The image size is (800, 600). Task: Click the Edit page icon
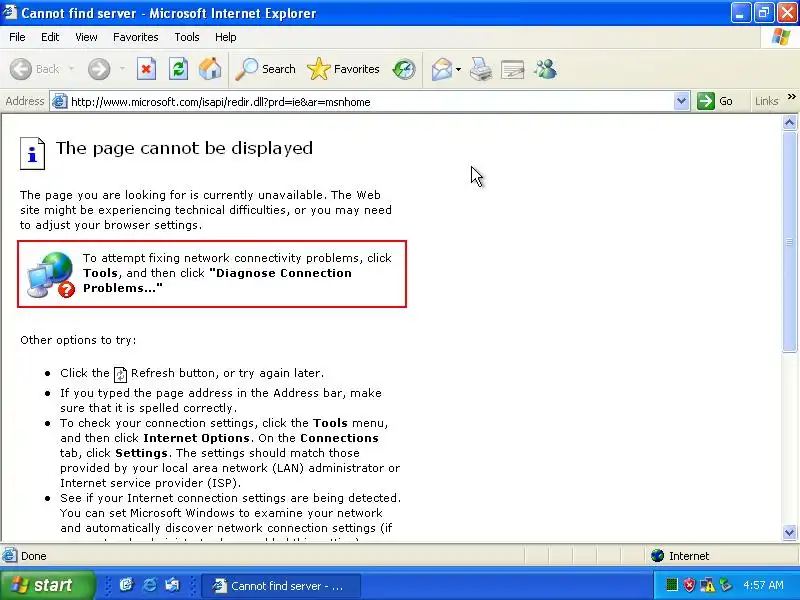513,69
